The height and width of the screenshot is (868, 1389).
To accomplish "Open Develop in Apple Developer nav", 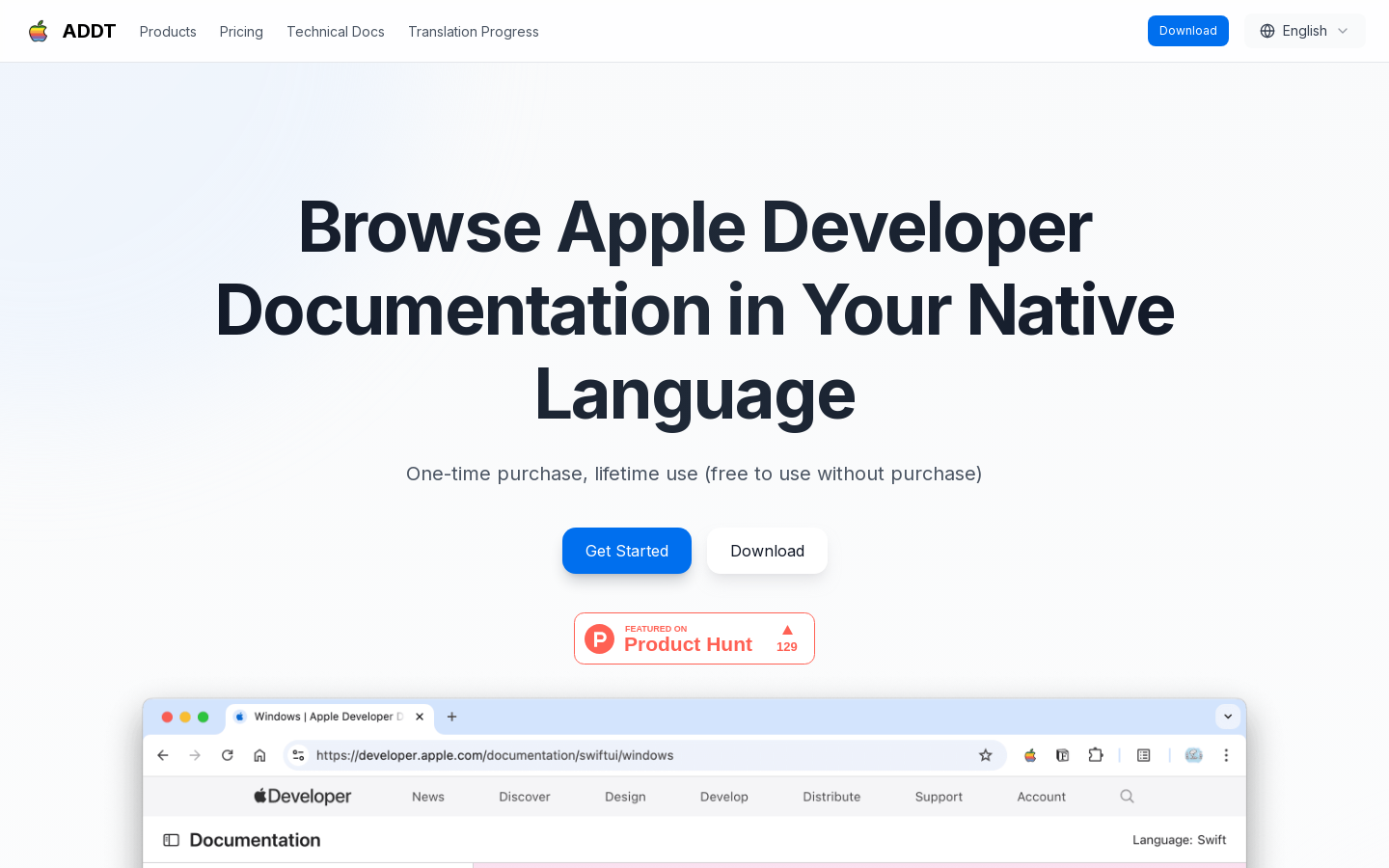I will coord(724,797).
